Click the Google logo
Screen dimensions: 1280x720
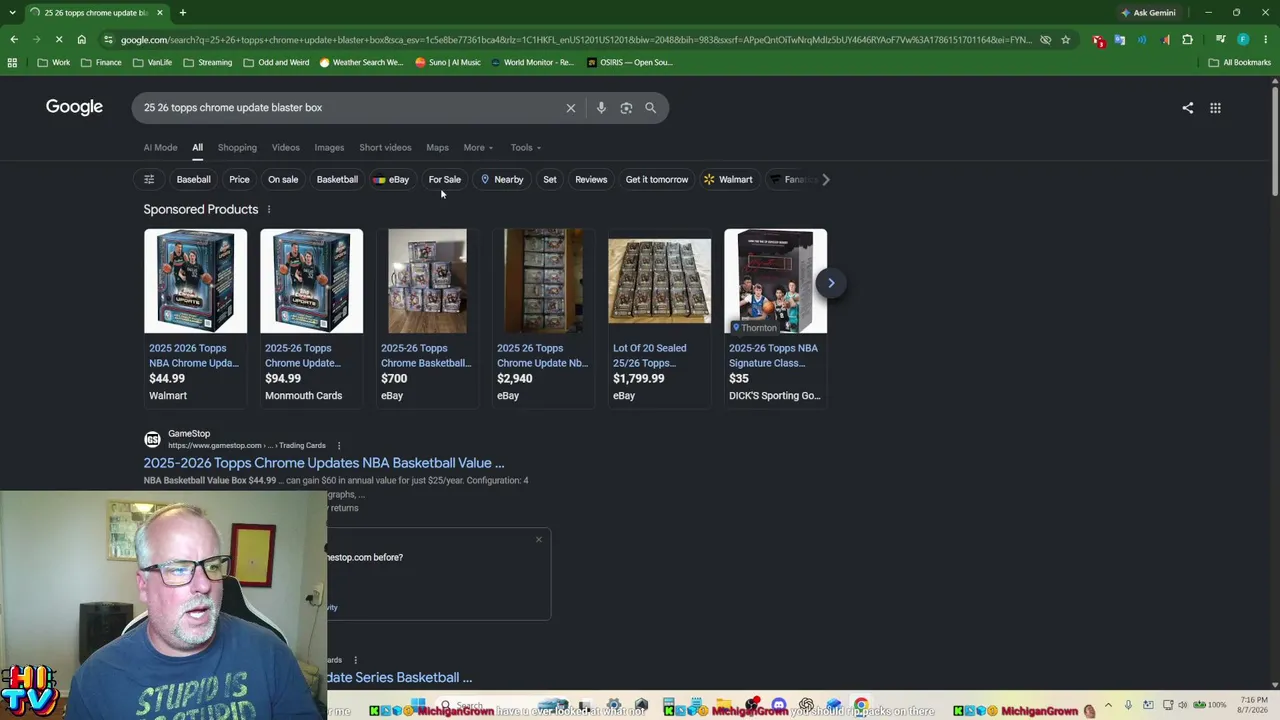(74, 107)
